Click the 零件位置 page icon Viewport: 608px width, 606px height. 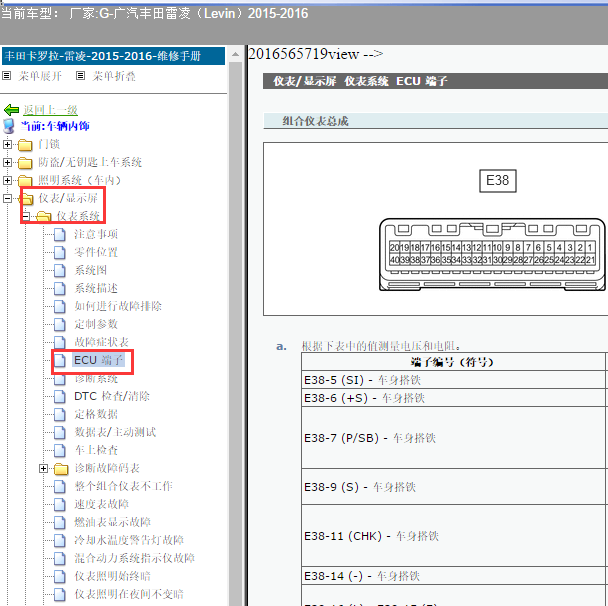click(59, 252)
